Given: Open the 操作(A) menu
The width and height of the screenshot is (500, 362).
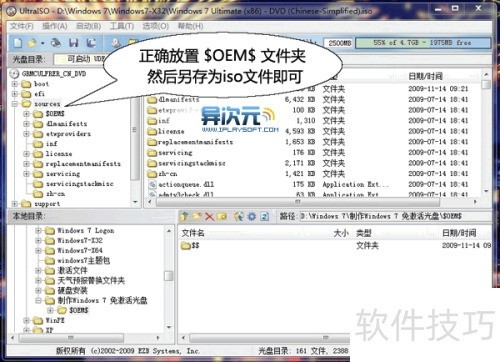Looking at the screenshot, I should click(x=55, y=26).
